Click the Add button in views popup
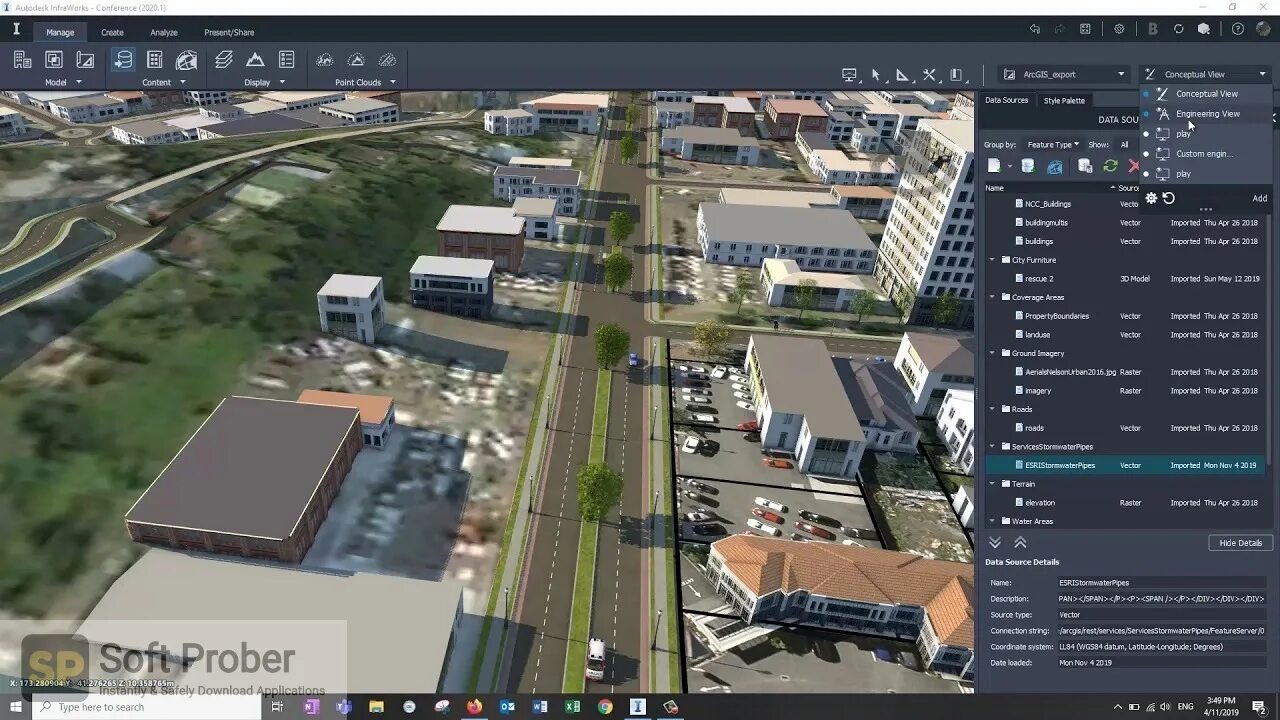The image size is (1280, 720). (x=1260, y=198)
